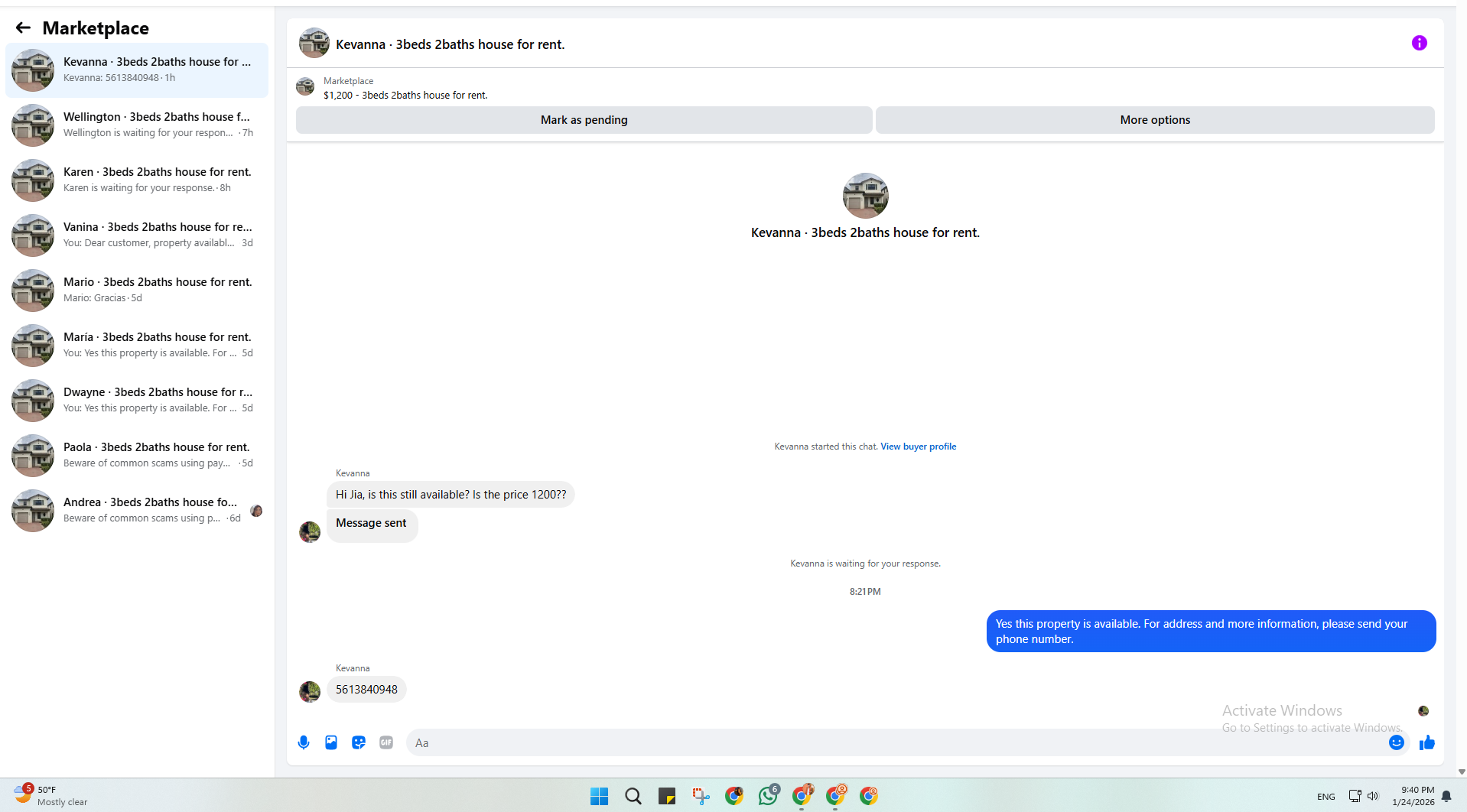Open the emoji picker in message box
This screenshot has height=812, width=1467.
(1396, 742)
